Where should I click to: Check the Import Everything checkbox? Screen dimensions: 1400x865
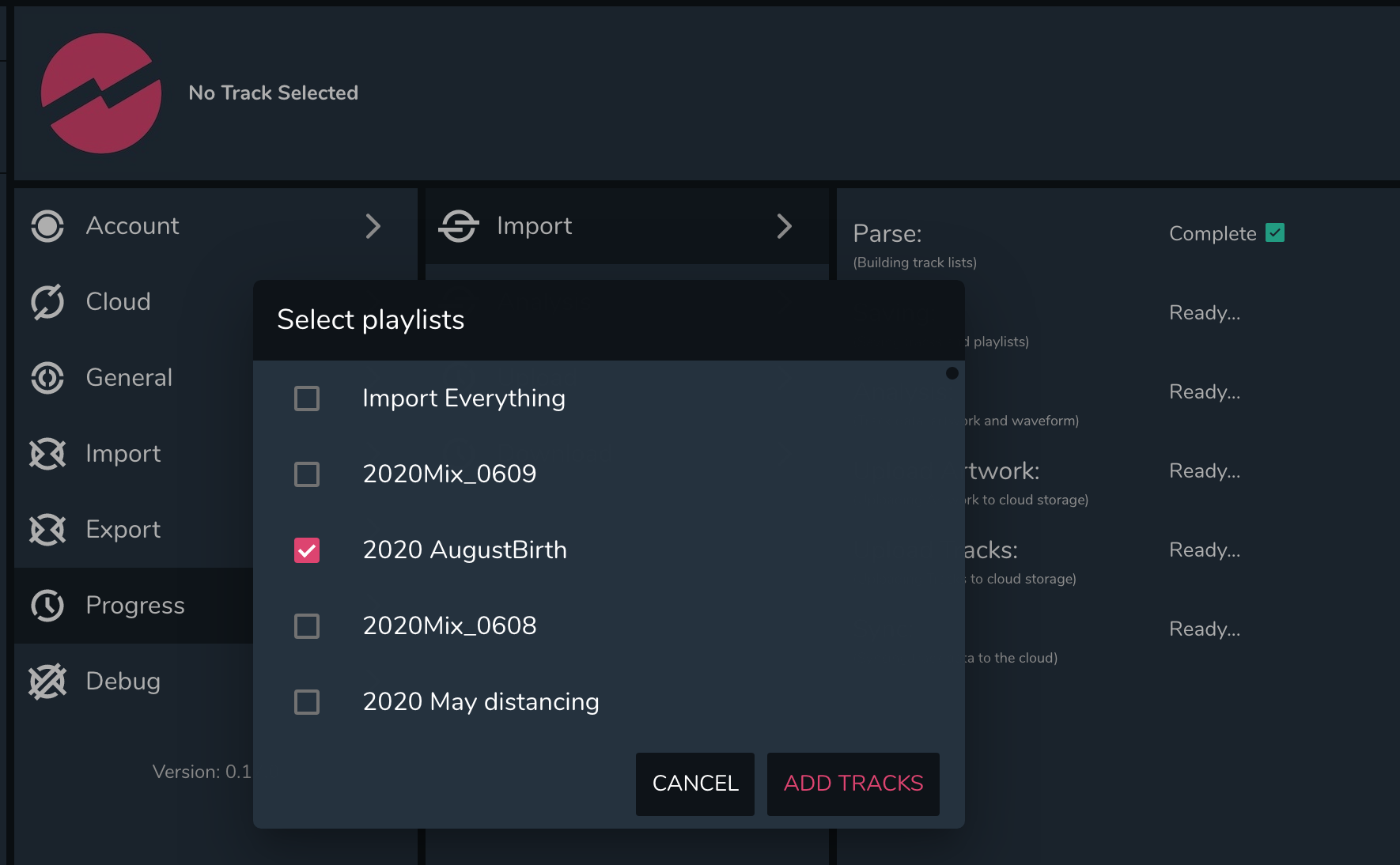[x=307, y=399]
